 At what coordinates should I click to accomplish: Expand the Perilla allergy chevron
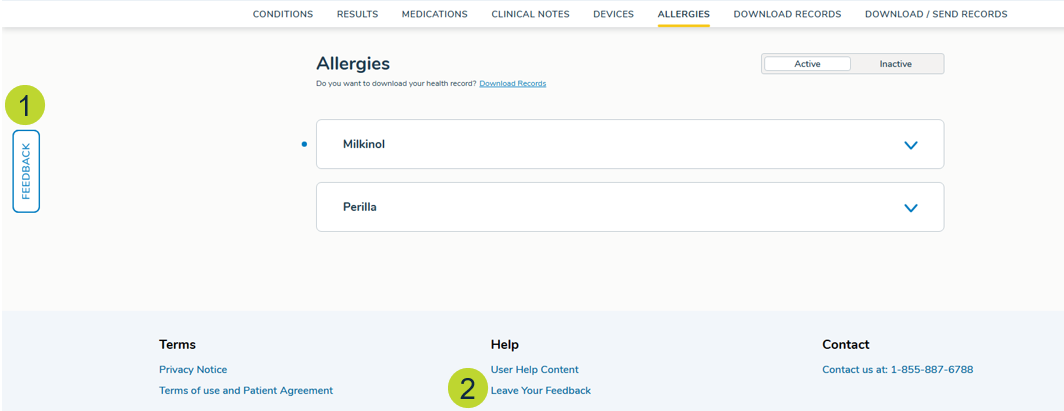tap(910, 208)
